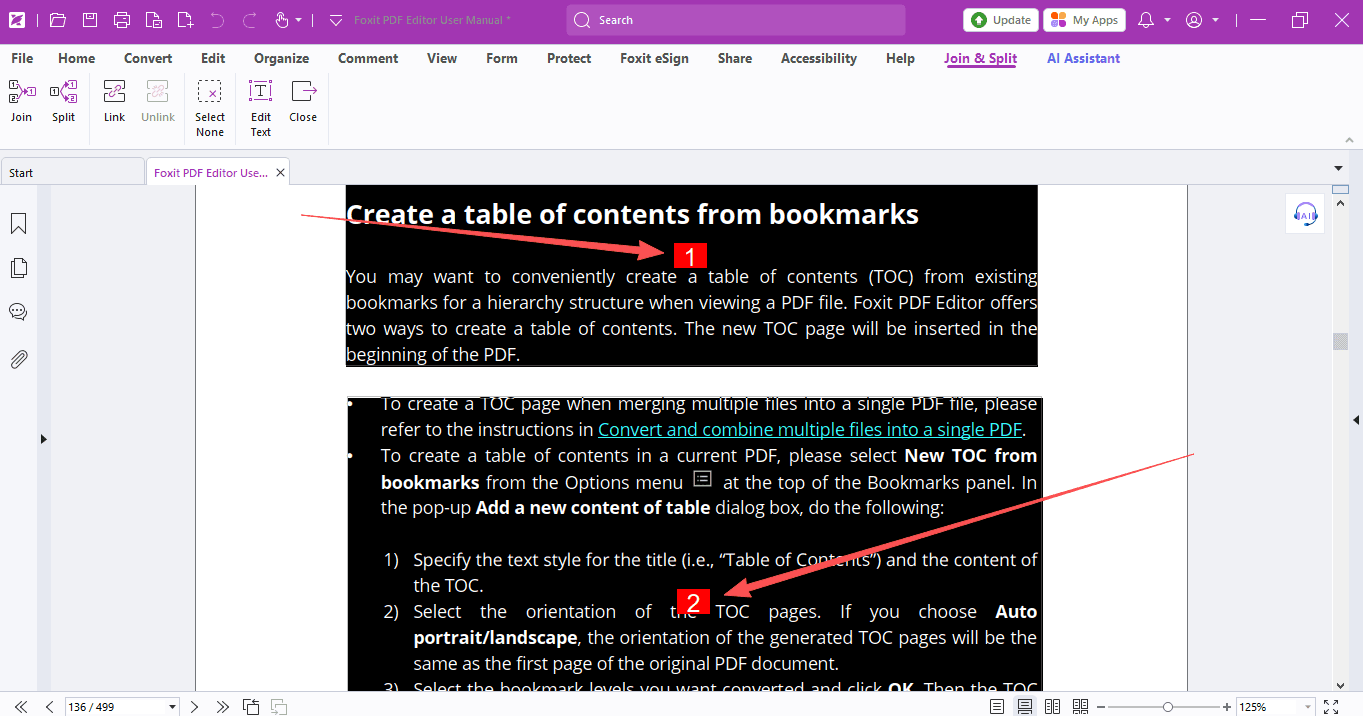This screenshot has width=1363, height=716.
Task: Go to next page arrow
Action: click(x=195, y=707)
